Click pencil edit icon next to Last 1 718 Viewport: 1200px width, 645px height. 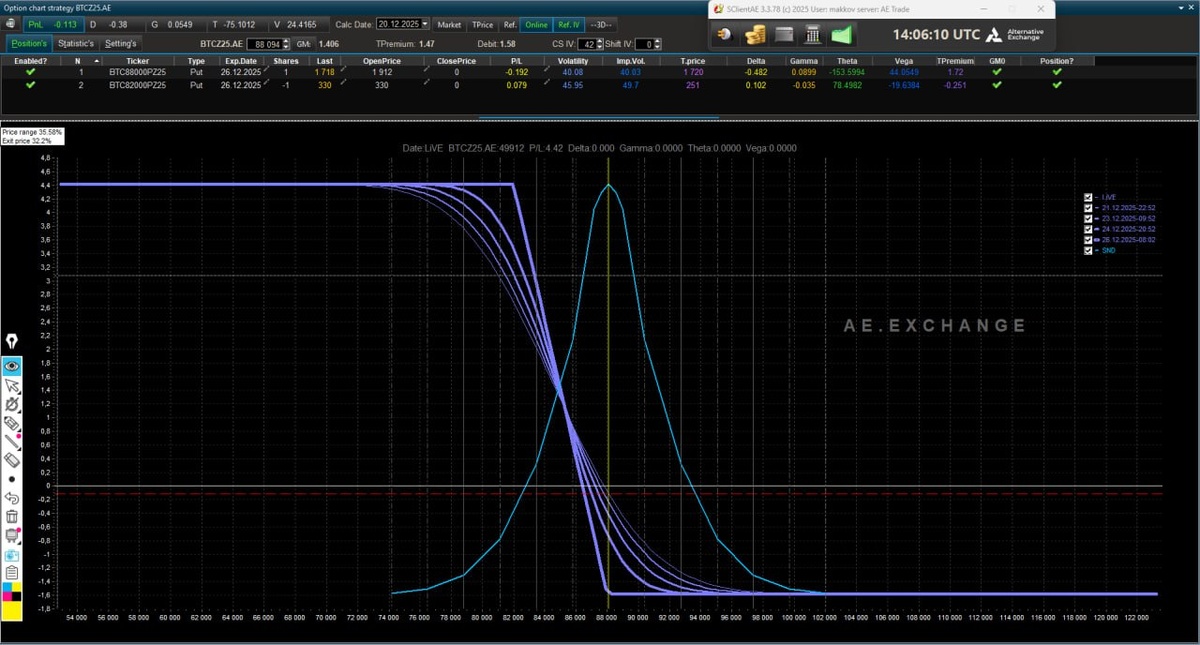pyautogui.click(x=343, y=71)
